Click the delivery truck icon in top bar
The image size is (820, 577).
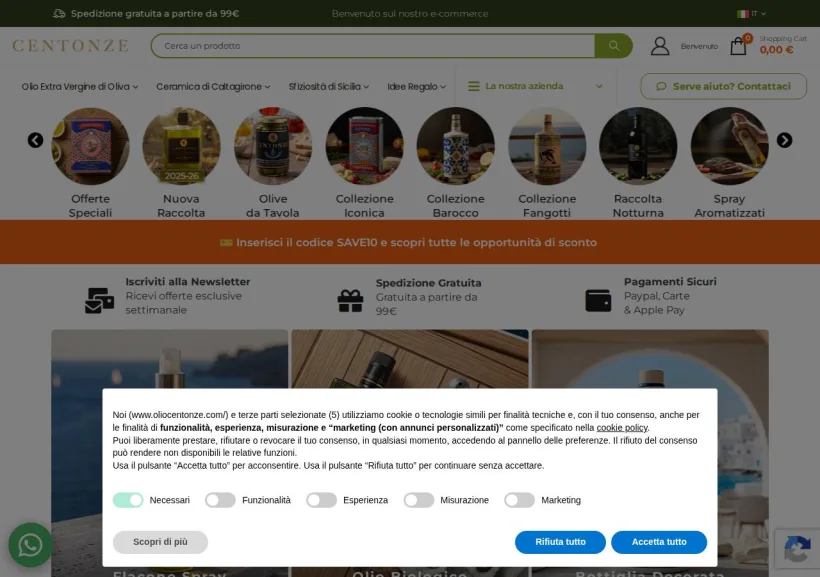[x=59, y=14]
